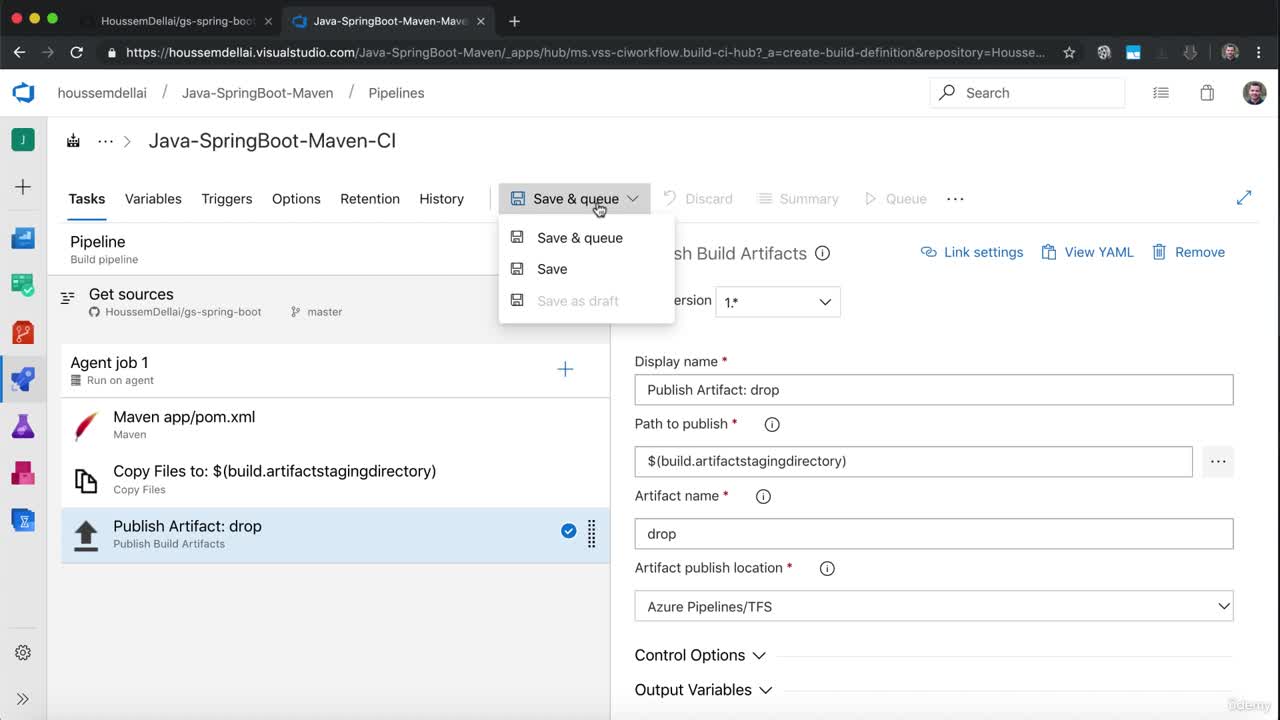Viewport: 1280px width, 720px height.
Task: Toggle full screen mode icon
Action: point(1244,198)
